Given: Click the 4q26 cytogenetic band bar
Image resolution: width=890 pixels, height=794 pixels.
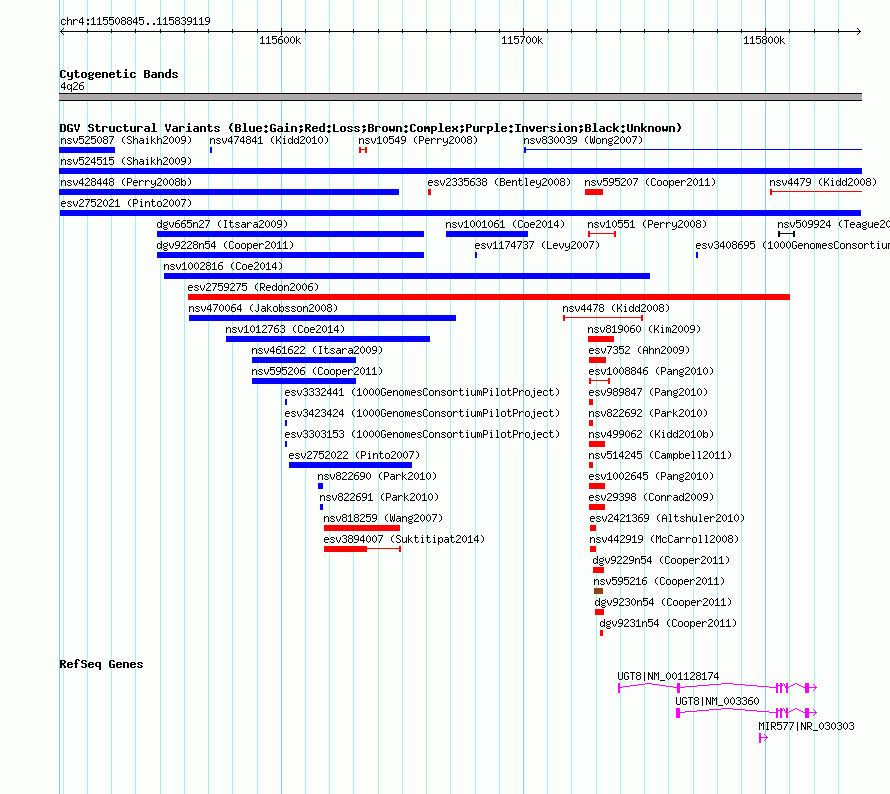Looking at the screenshot, I should pos(460,97).
